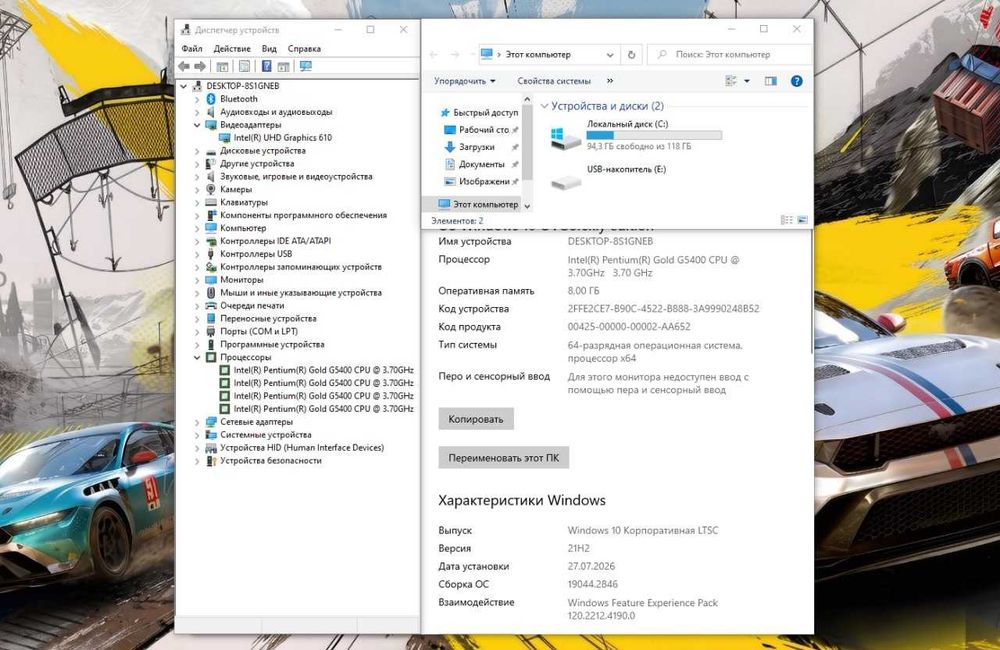Open Изображения in navigation pane
This screenshot has width=1000, height=650.
481,181
